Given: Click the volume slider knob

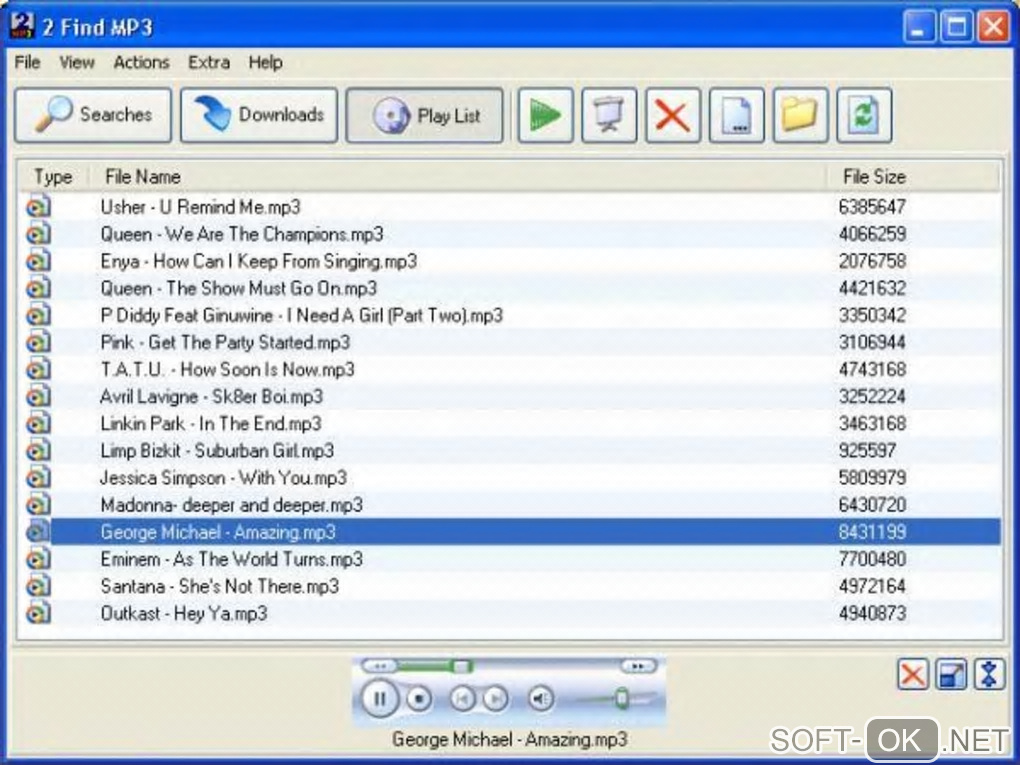Looking at the screenshot, I should click(x=621, y=699).
